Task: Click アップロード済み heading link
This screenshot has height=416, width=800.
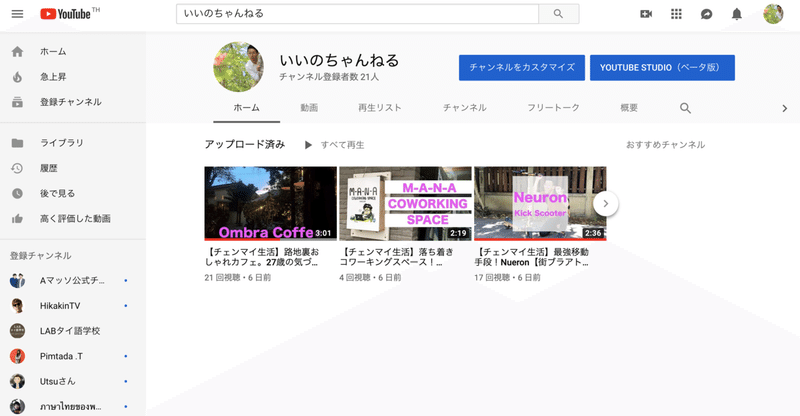Action: [x=245, y=144]
